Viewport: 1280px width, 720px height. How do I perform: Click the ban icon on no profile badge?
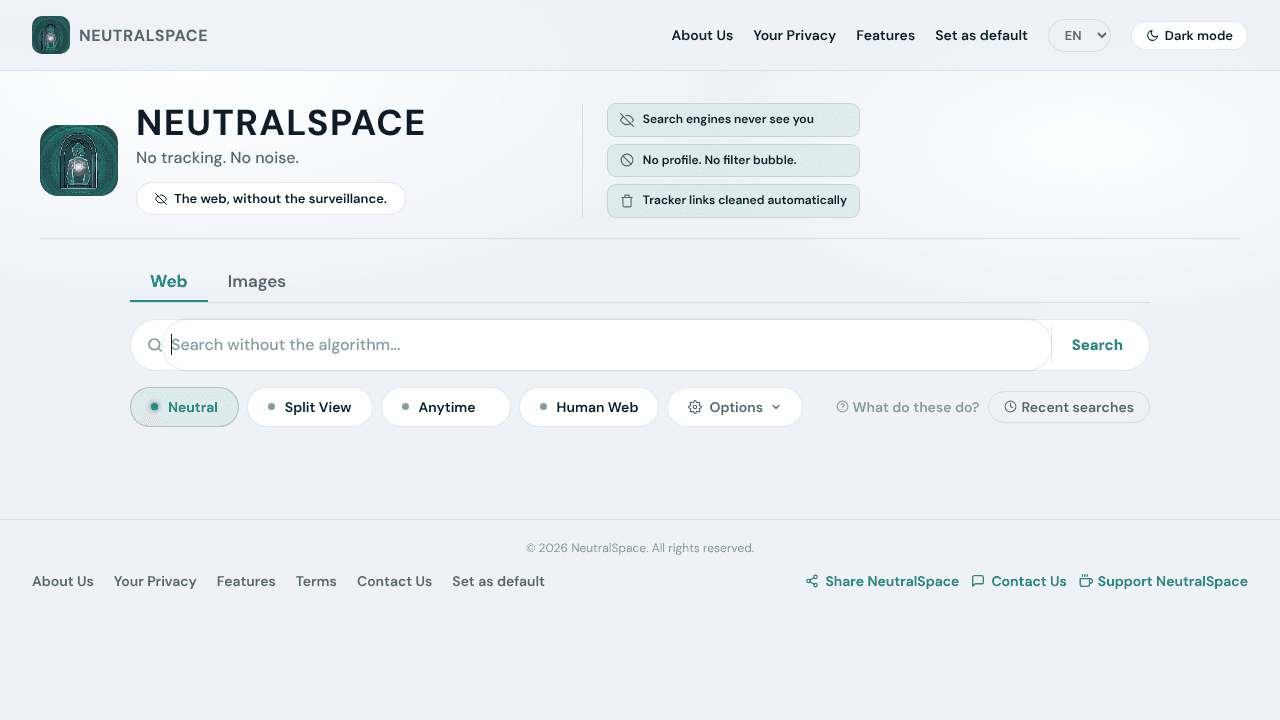(x=627, y=160)
